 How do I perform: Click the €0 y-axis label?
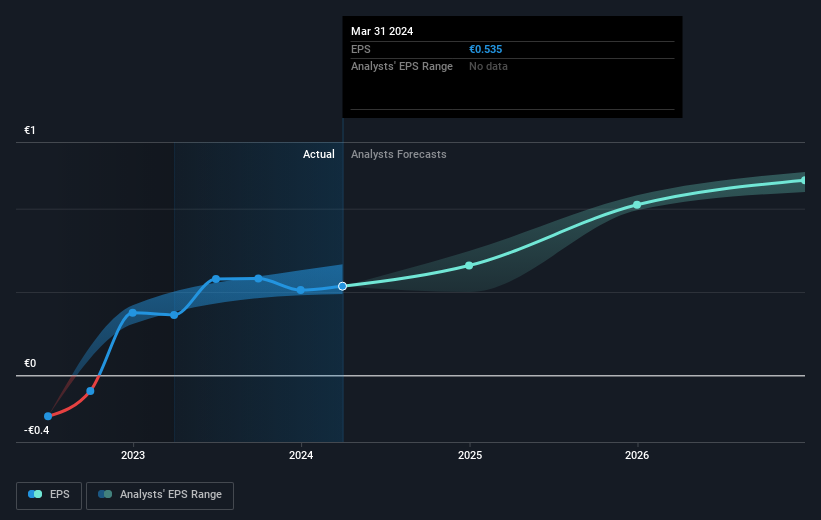click(x=30, y=363)
